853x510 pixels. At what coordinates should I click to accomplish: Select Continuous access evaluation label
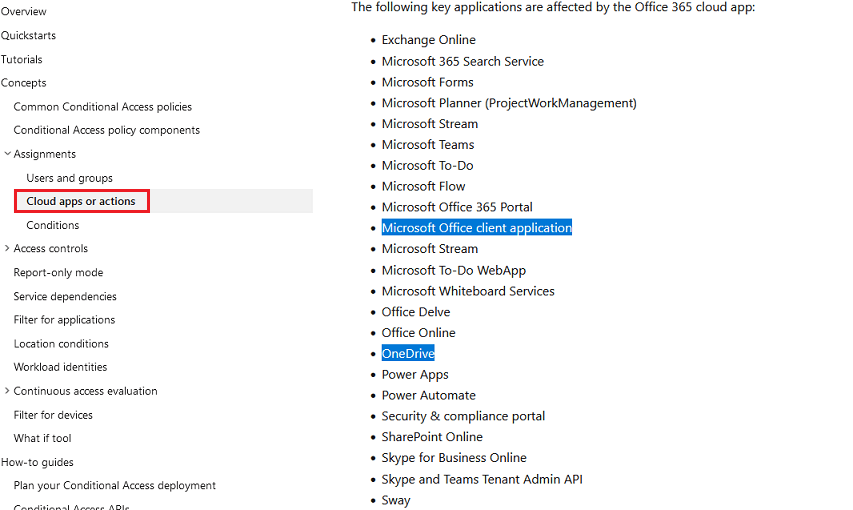click(85, 391)
